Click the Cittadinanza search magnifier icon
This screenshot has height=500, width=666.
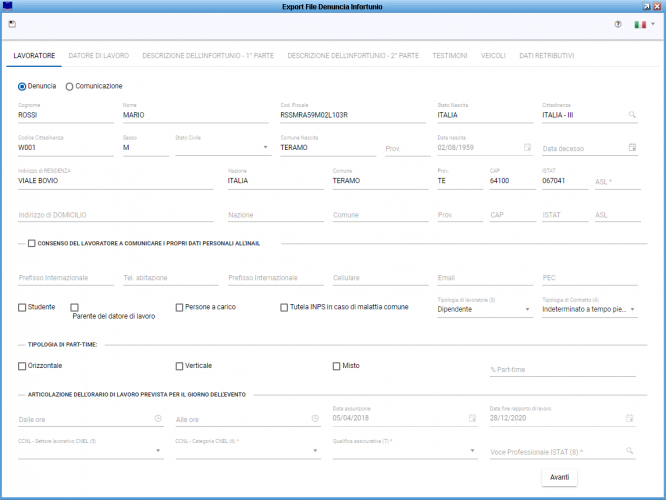tap(631, 116)
